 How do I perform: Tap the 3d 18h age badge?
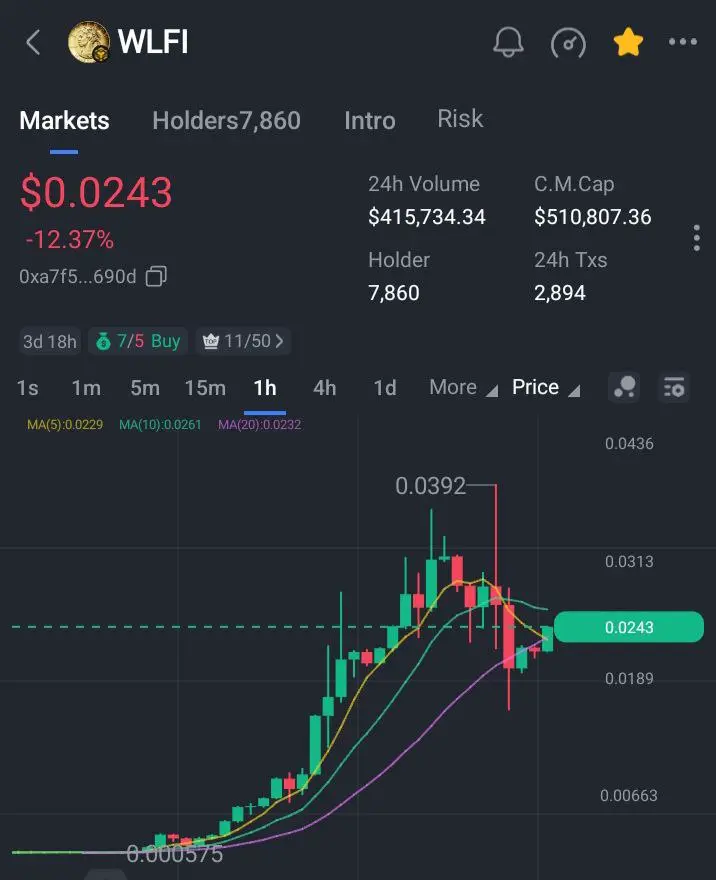50,341
